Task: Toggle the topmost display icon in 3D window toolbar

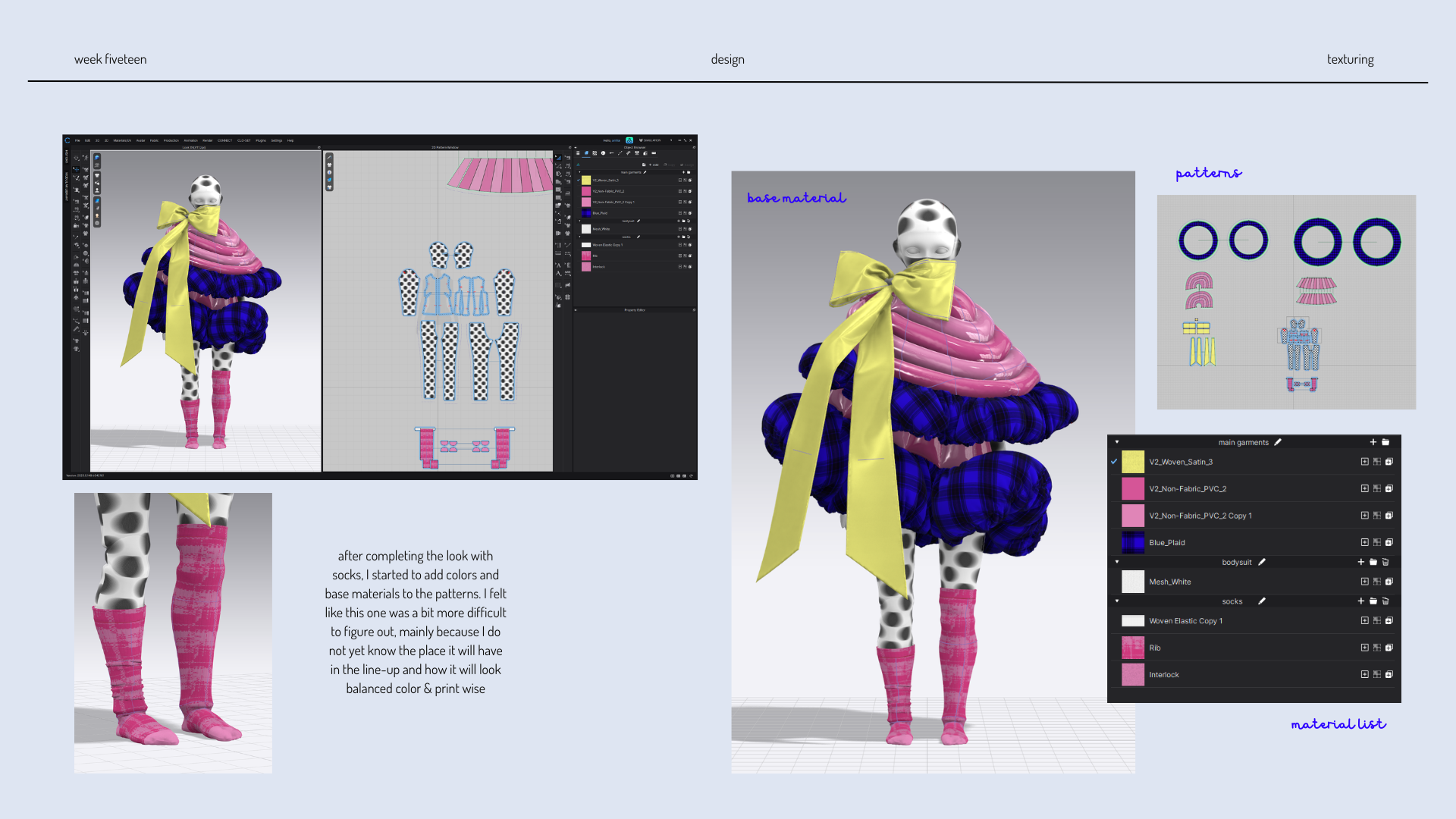Action: [97, 158]
